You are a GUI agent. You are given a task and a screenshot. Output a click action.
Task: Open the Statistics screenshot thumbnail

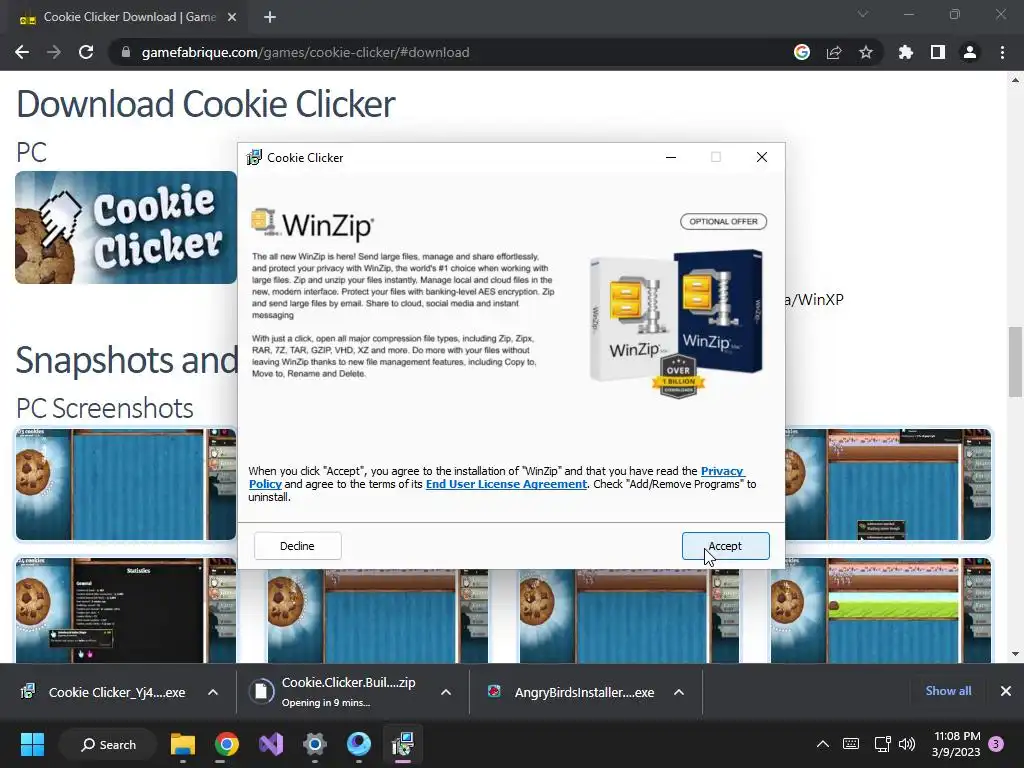click(126, 610)
